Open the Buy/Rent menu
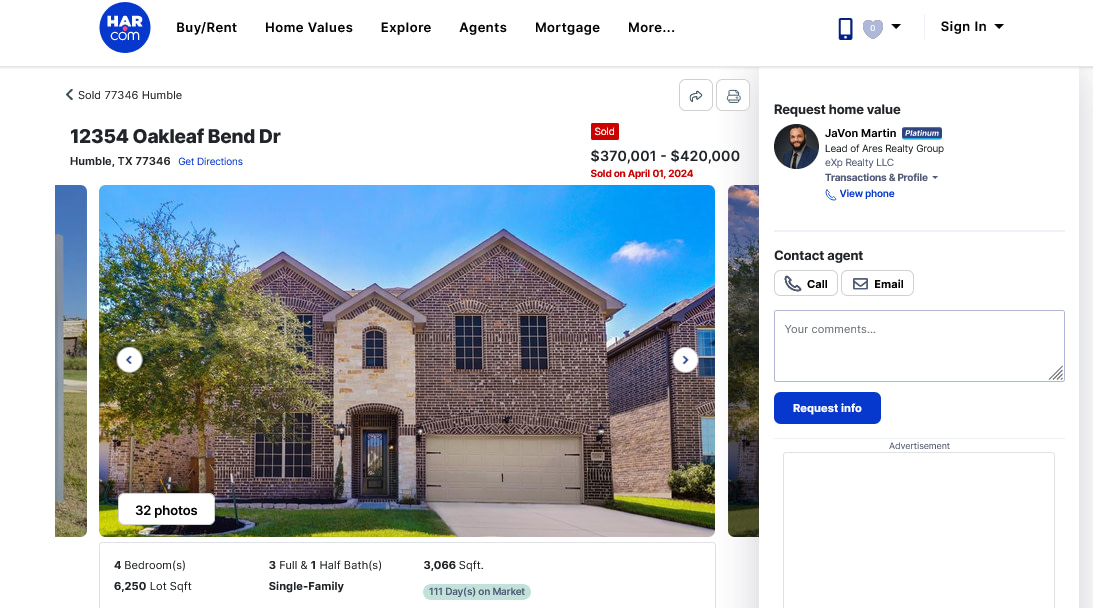Image resolution: width=1093 pixels, height=608 pixels. [206, 27]
